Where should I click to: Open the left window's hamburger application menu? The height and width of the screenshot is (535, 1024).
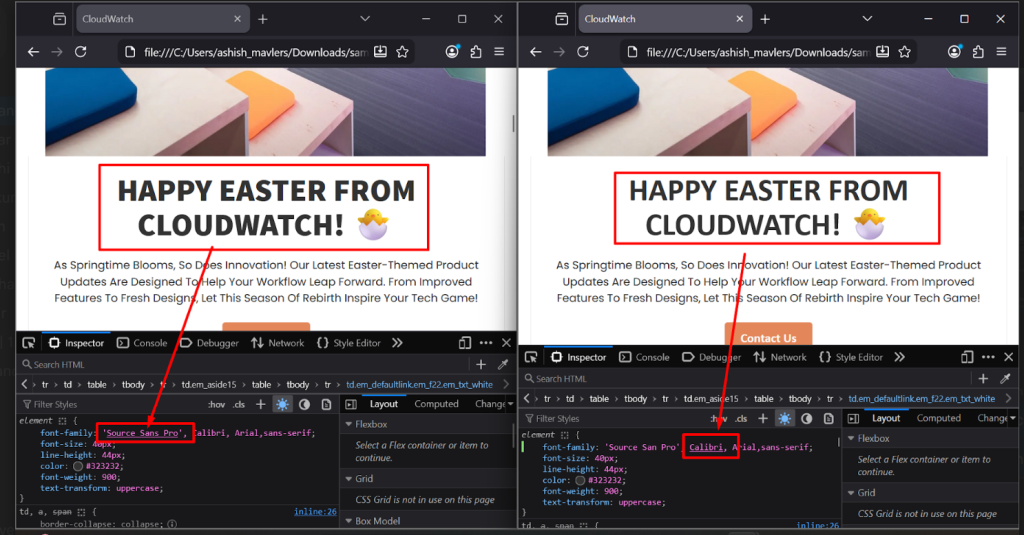499,52
